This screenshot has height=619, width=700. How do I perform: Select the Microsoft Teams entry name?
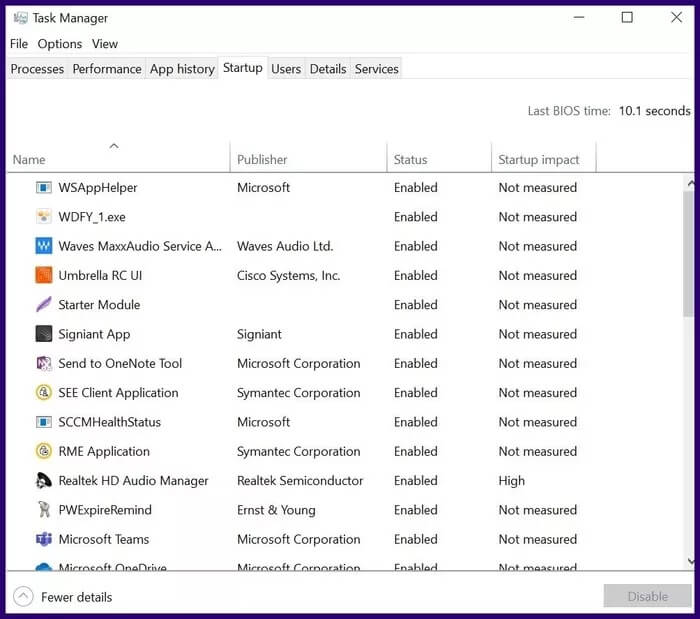pos(104,539)
